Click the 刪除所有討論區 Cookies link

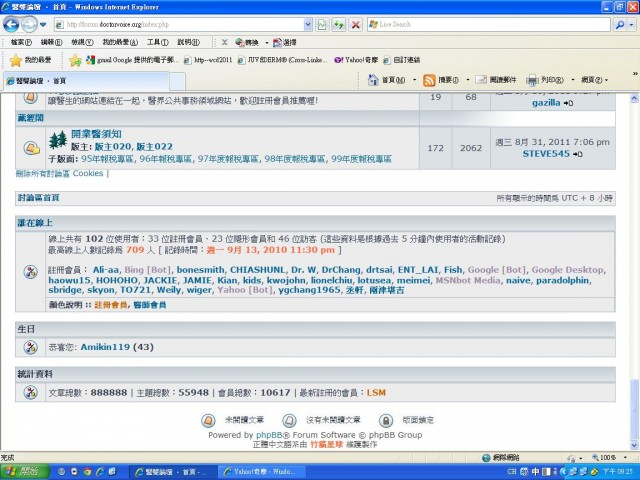point(60,173)
